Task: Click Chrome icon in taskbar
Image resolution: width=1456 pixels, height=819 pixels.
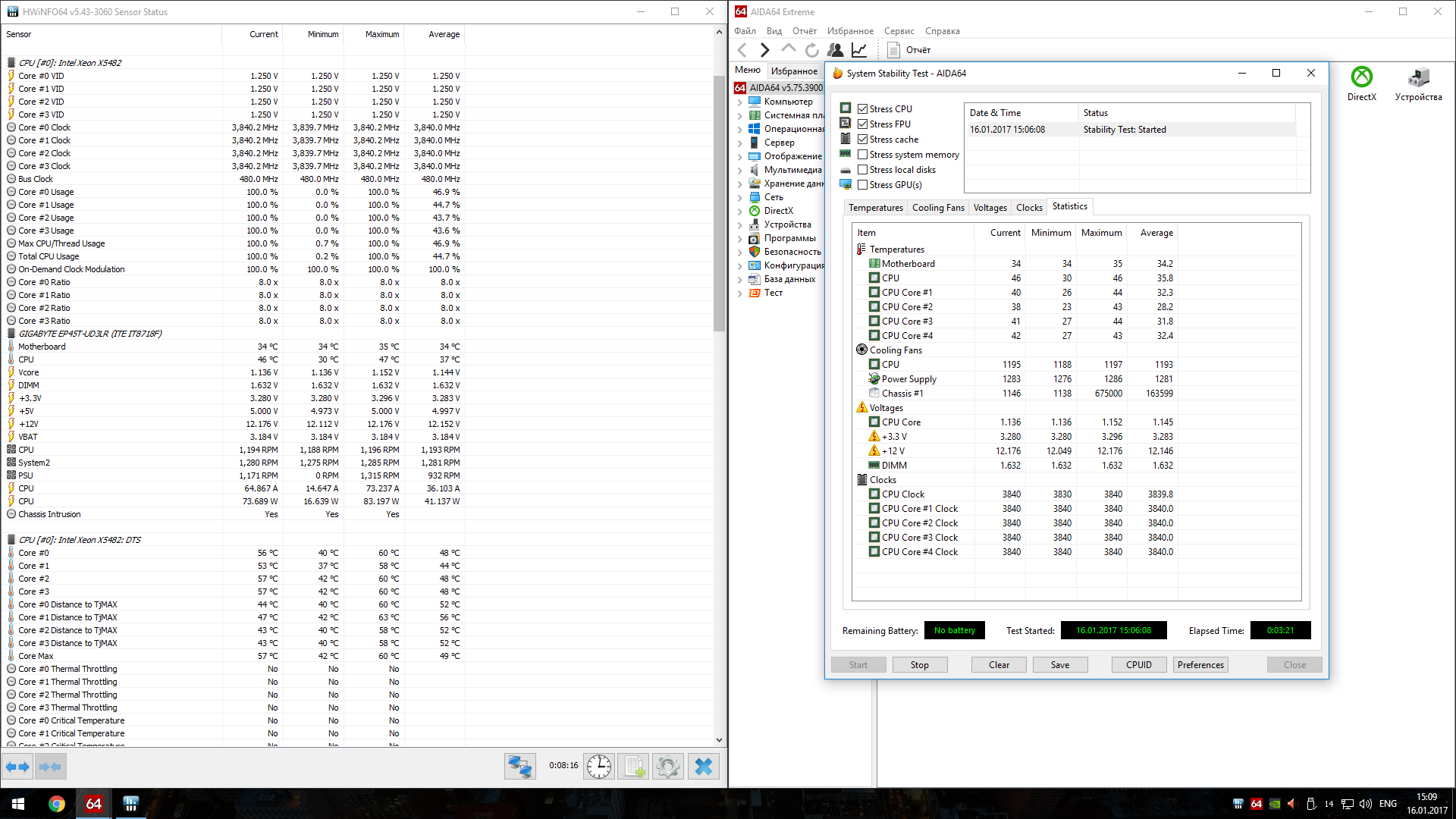Action: (57, 804)
